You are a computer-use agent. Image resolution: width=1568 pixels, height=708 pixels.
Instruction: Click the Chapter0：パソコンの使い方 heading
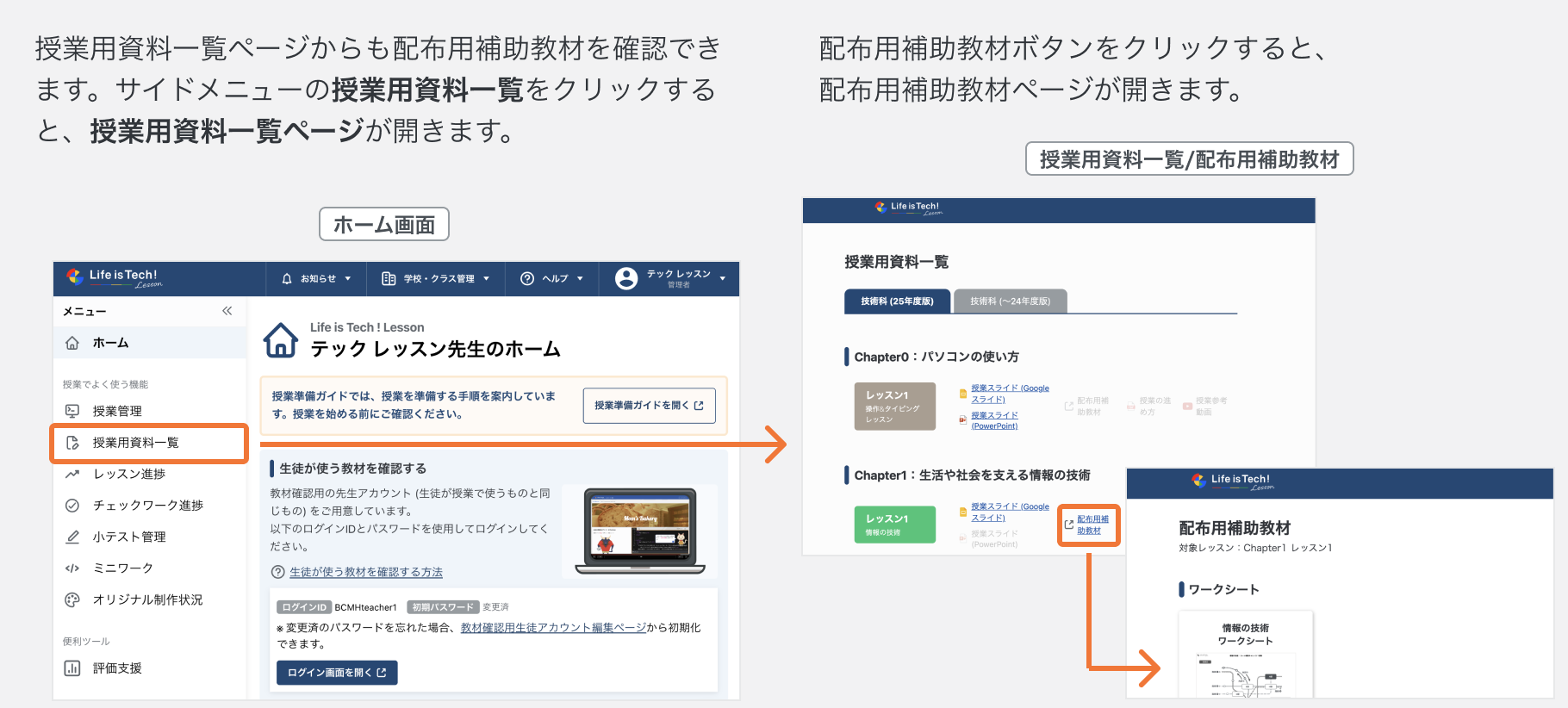[x=936, y=357]
